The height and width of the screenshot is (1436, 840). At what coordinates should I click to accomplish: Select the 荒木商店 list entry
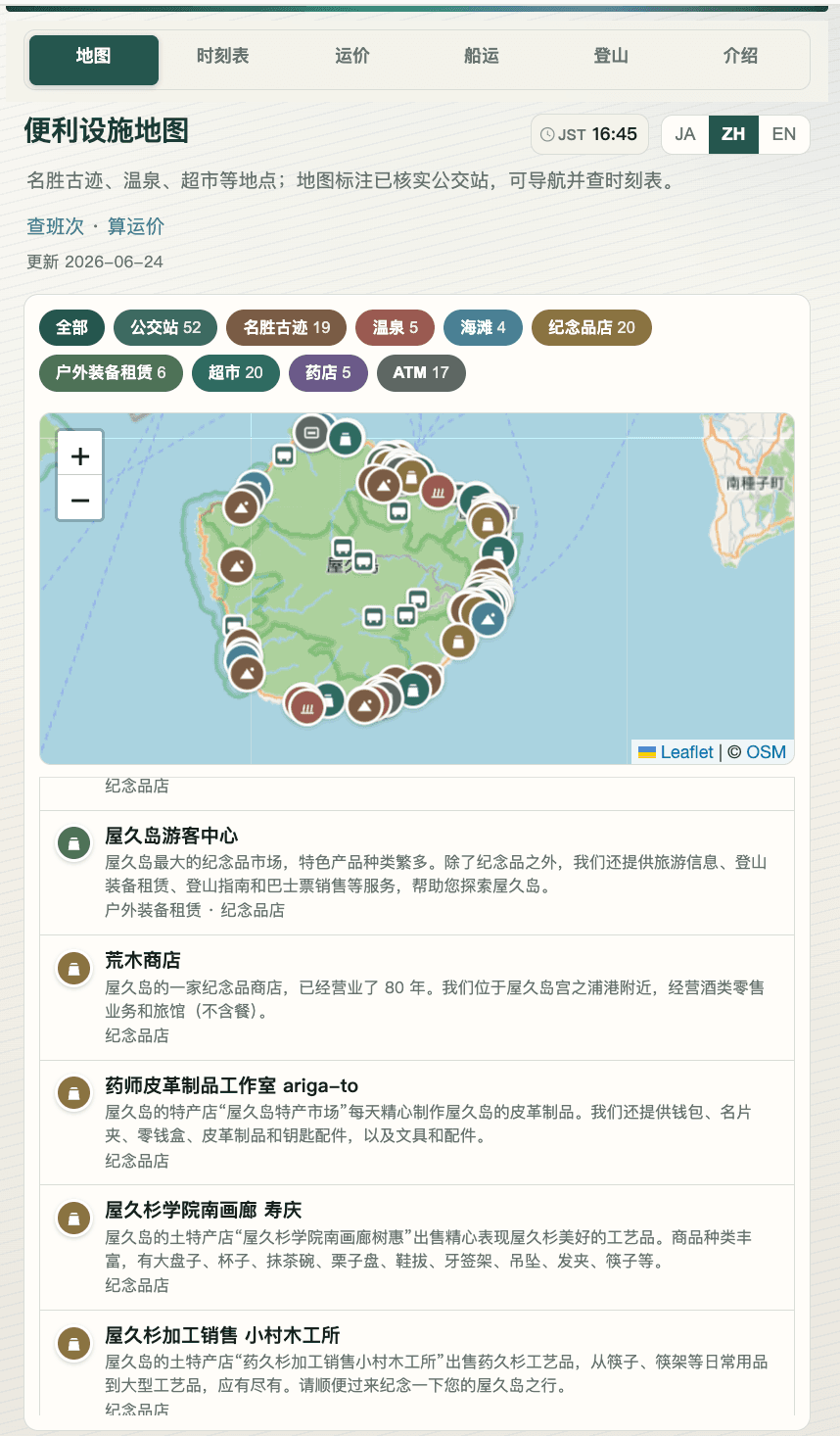[417, 997]
